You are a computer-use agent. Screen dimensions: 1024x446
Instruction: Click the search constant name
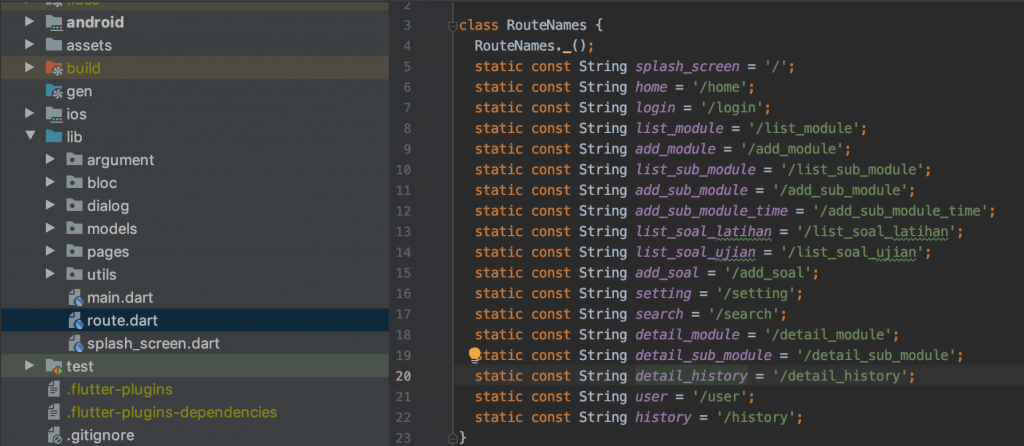tap(659, 314)
